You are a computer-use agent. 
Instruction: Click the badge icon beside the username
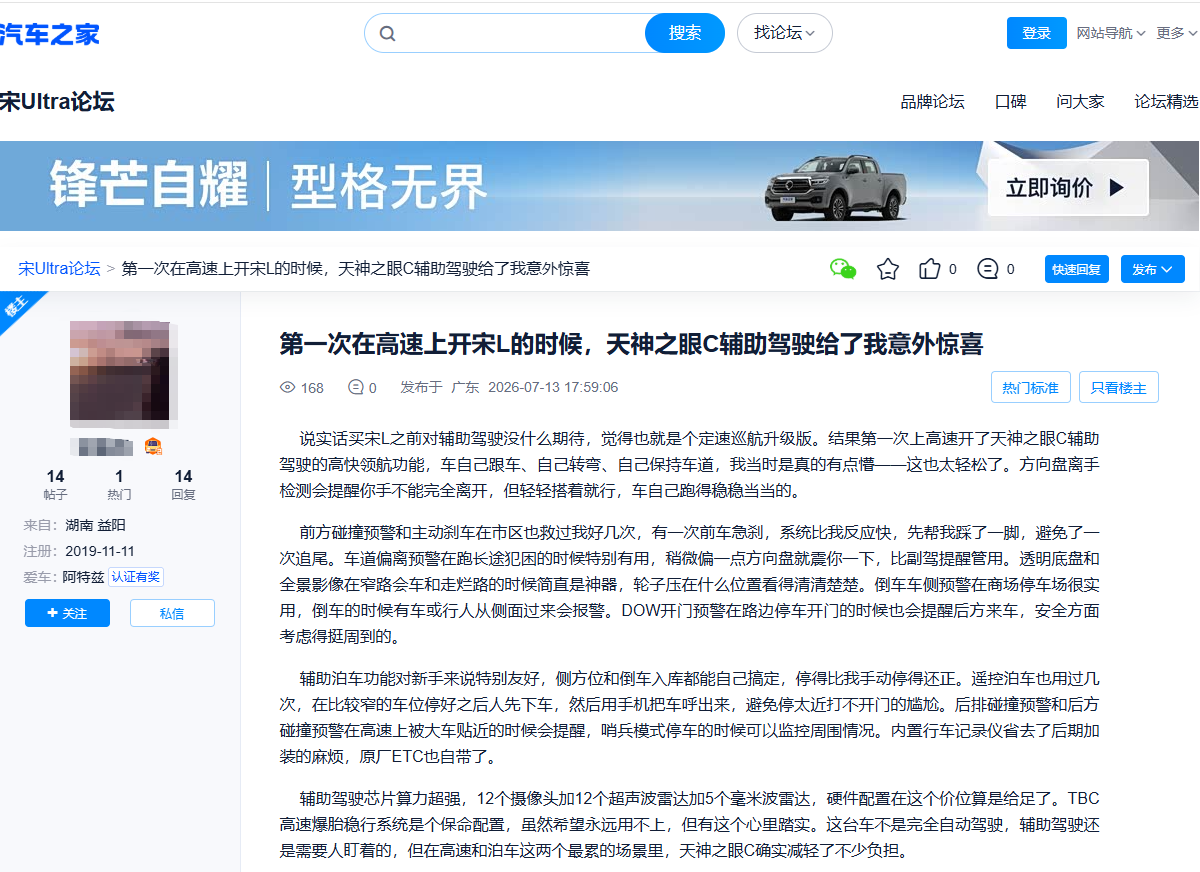153,446
